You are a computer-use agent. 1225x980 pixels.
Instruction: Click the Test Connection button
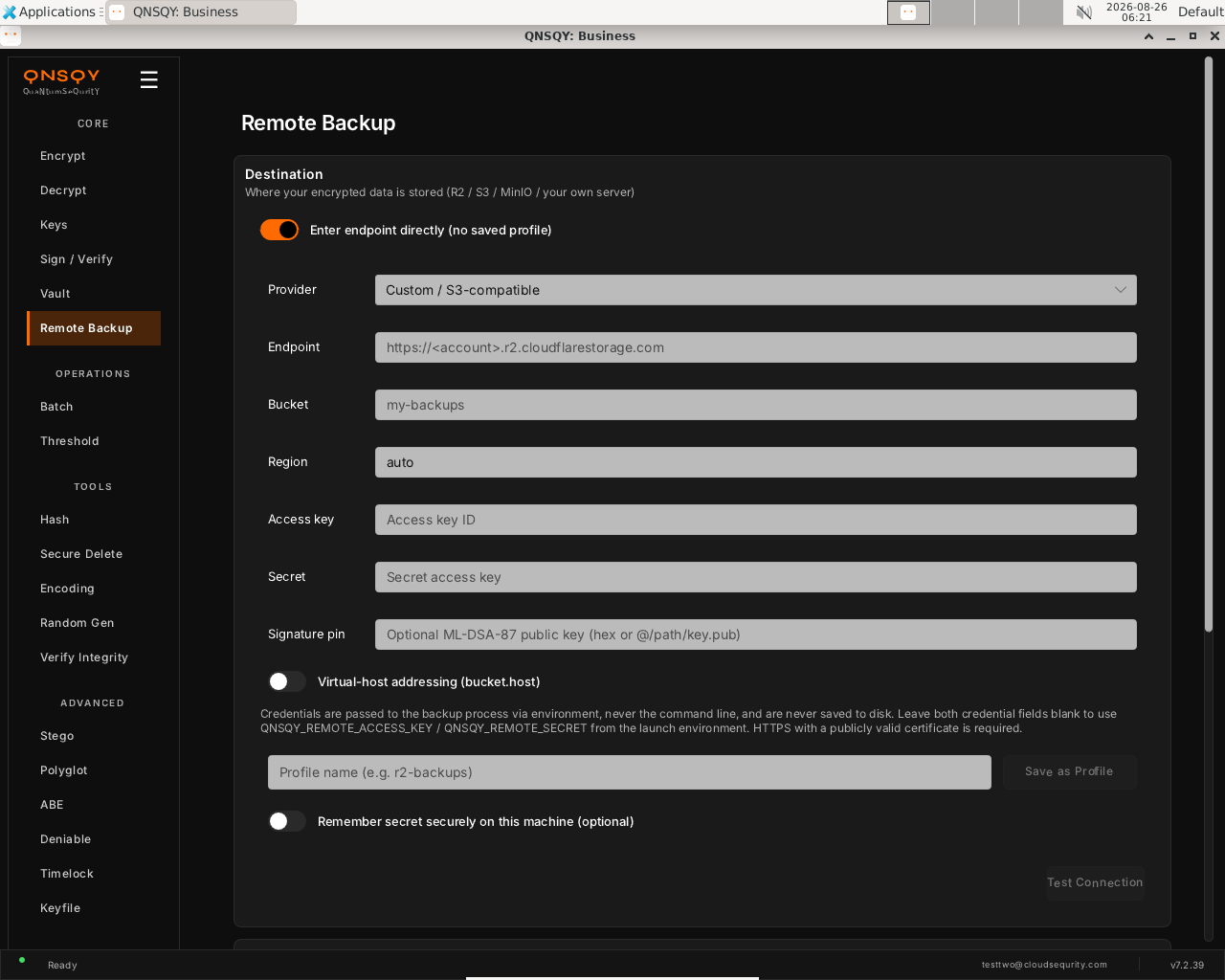coord(1095,882)
